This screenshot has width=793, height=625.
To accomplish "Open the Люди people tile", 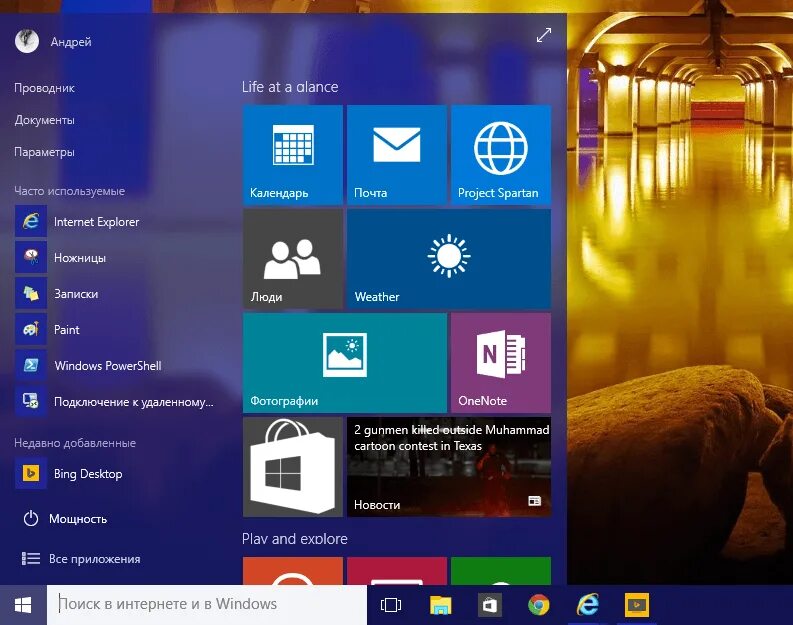I will (293, 259).
